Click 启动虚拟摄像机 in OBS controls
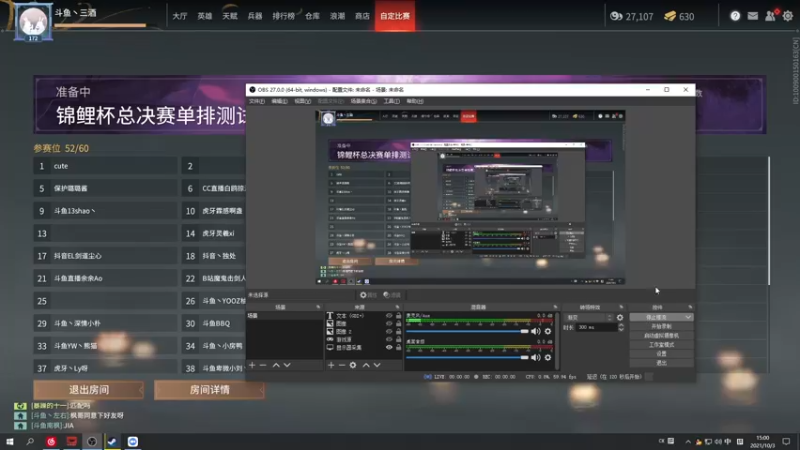 (661, 336)
